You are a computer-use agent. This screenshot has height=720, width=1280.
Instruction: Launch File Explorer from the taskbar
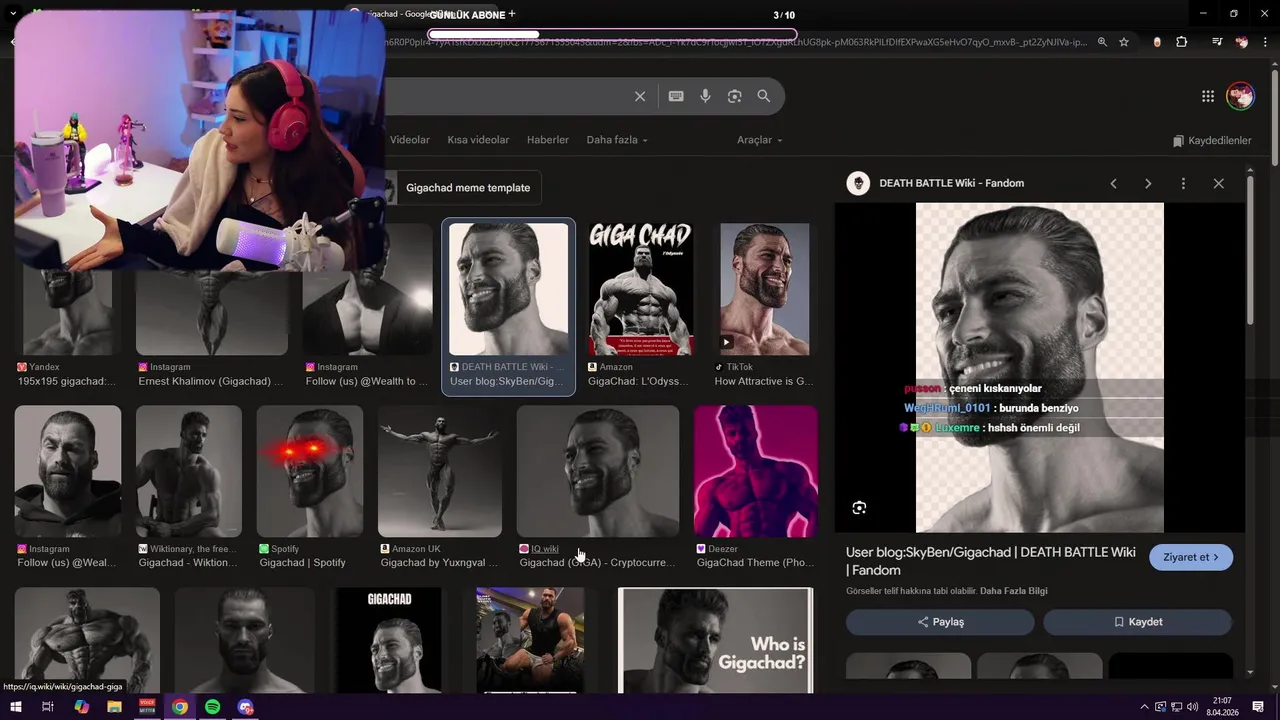[x=114, y=707]
